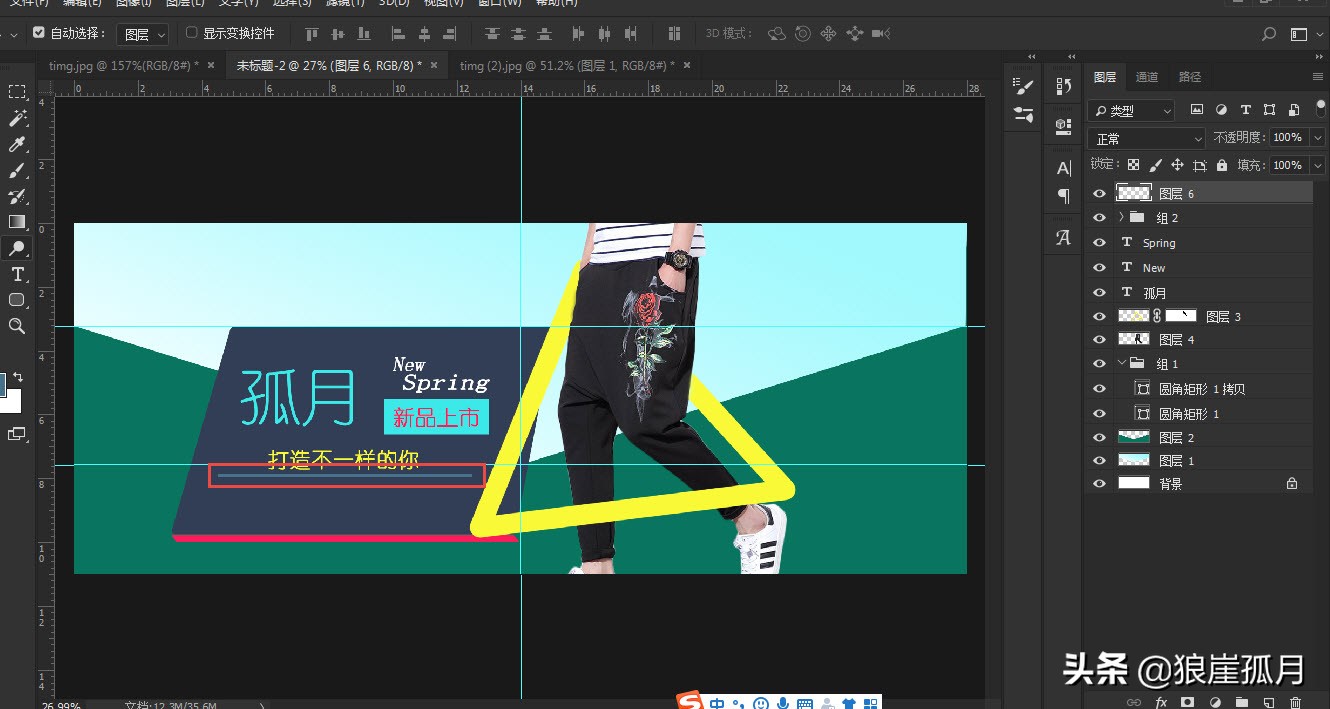This screenshot has height=709, width=1330.
Task: Hide the 图层 4 layer
Action: point(1099,338)
